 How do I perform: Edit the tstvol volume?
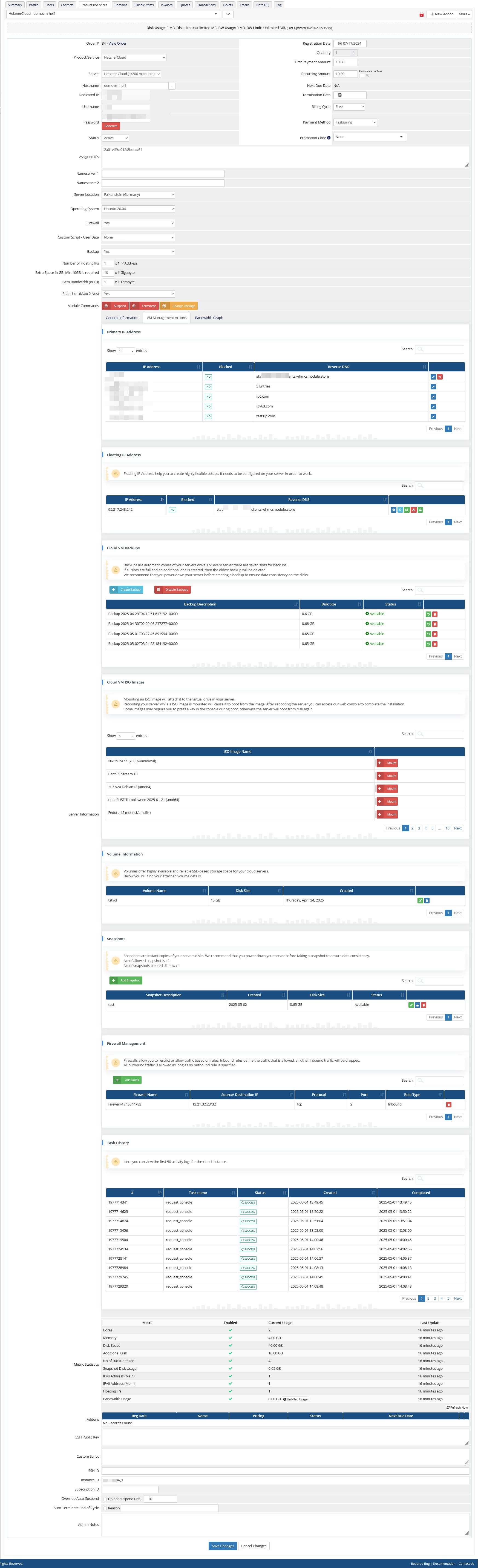pos(420,900)
